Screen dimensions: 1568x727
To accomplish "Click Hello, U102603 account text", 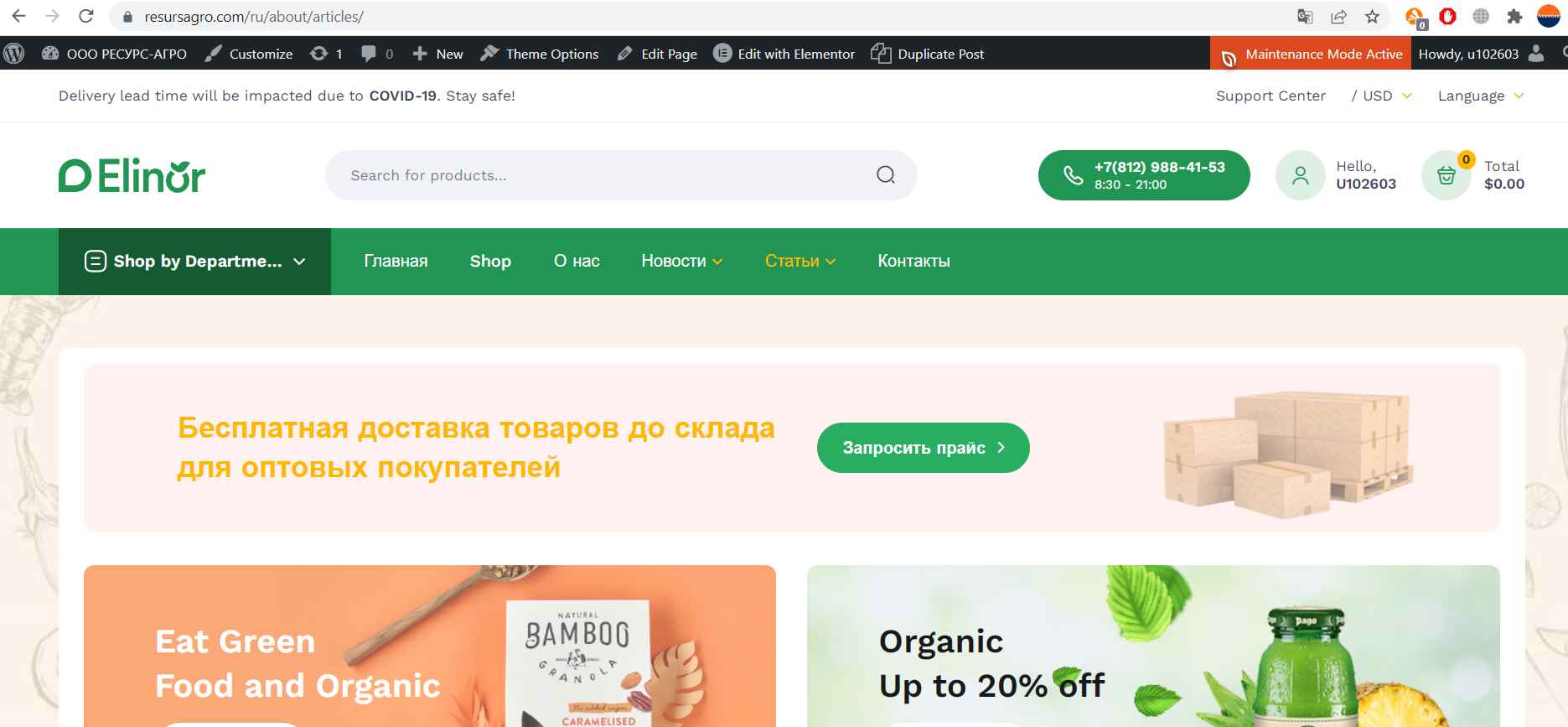I will tap(1366, 175).
